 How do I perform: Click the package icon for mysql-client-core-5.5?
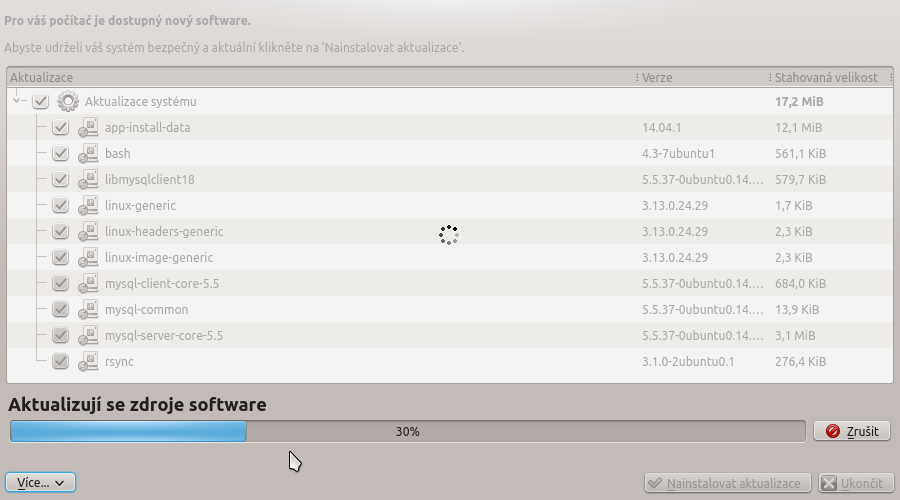[88, 284]
